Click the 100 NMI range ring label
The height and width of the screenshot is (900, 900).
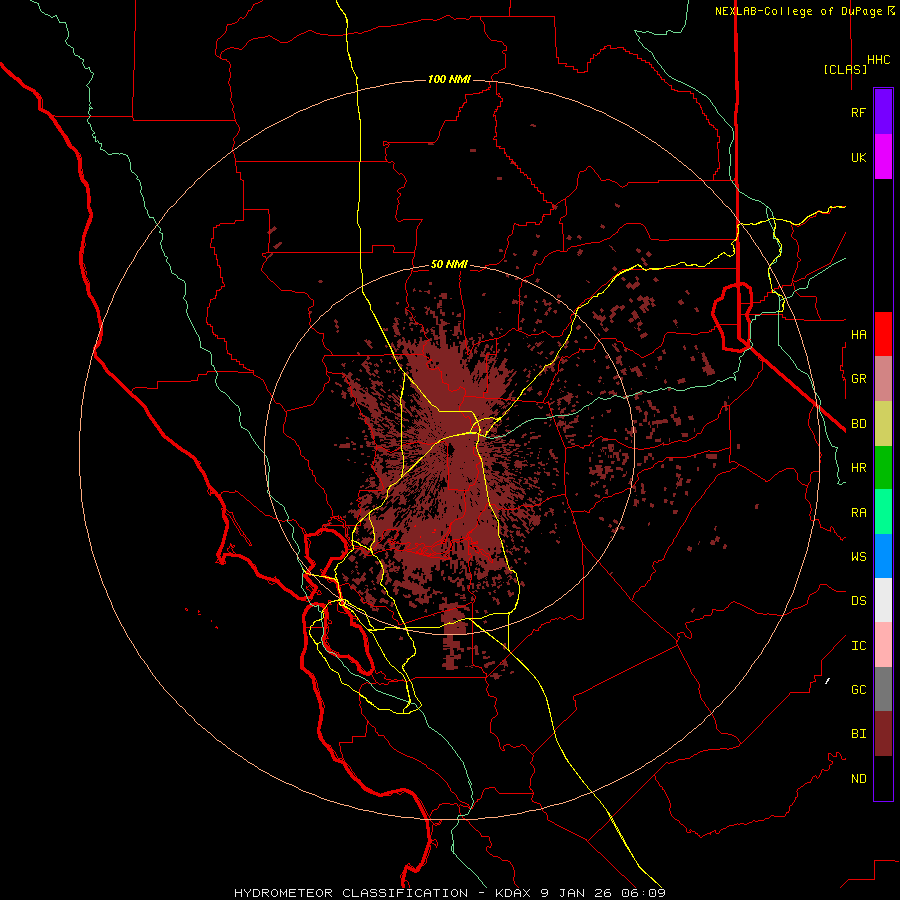tap(449, 79)
